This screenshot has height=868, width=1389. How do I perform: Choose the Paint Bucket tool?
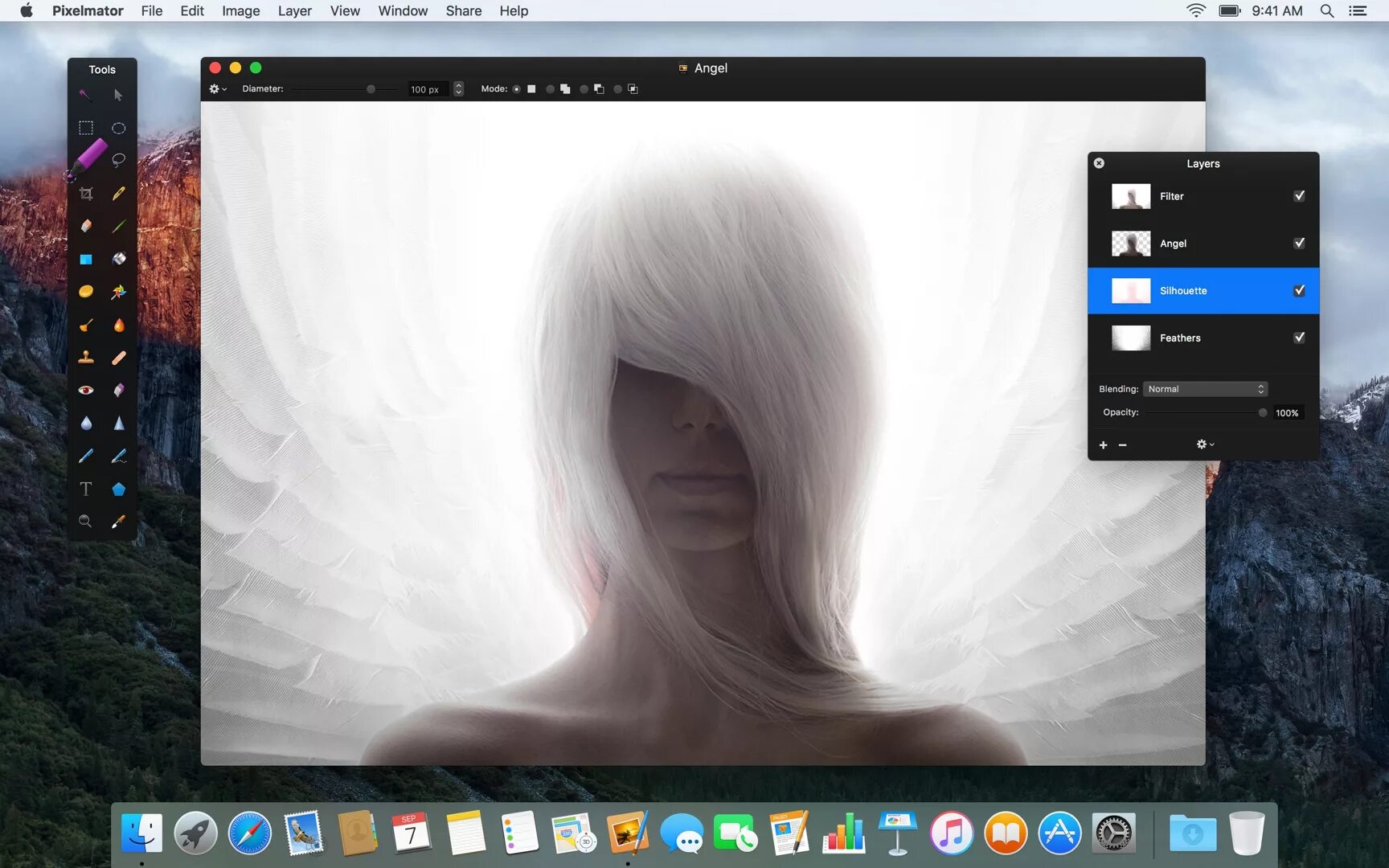tap(119, 259)
